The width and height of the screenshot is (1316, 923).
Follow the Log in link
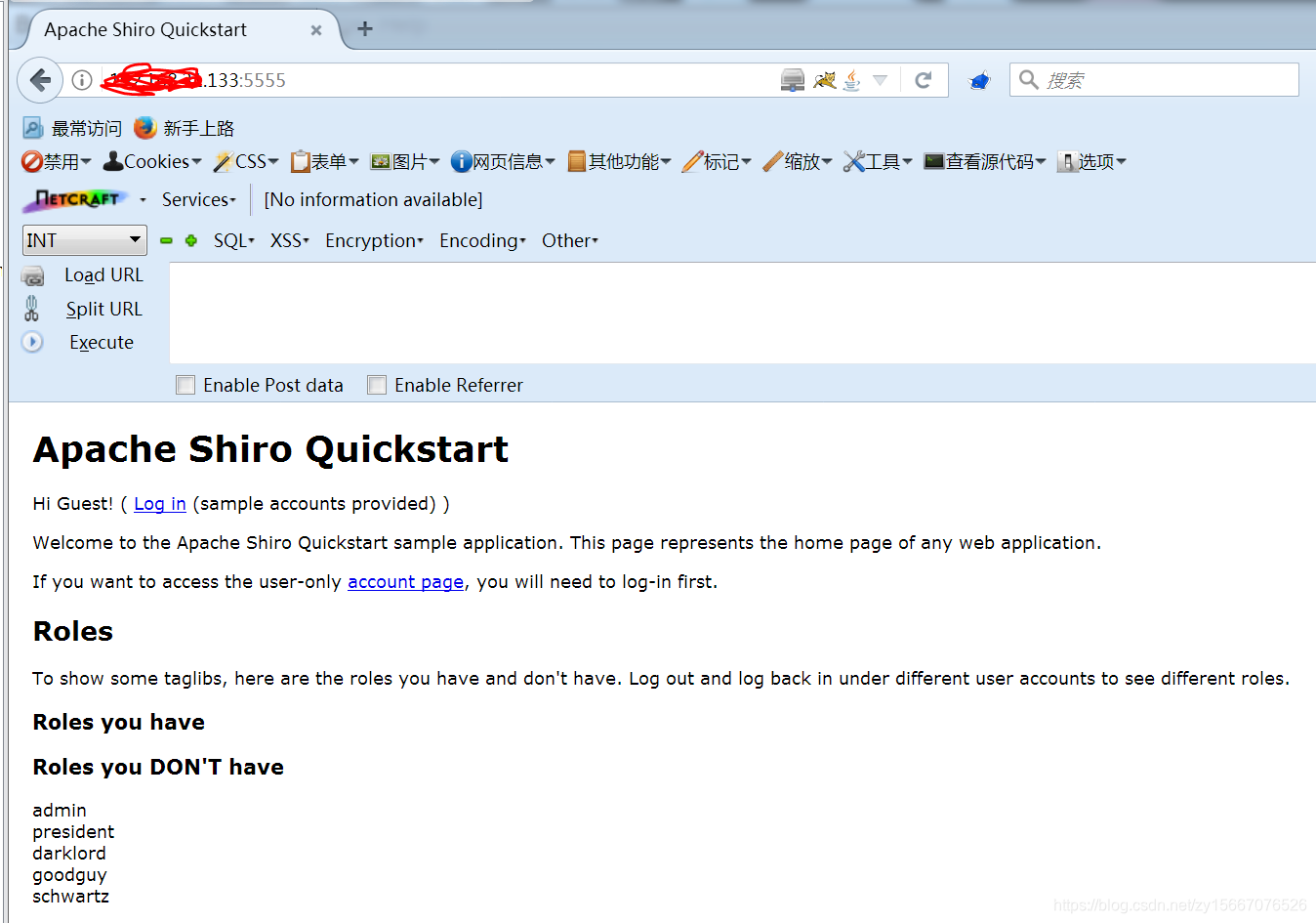160,504
